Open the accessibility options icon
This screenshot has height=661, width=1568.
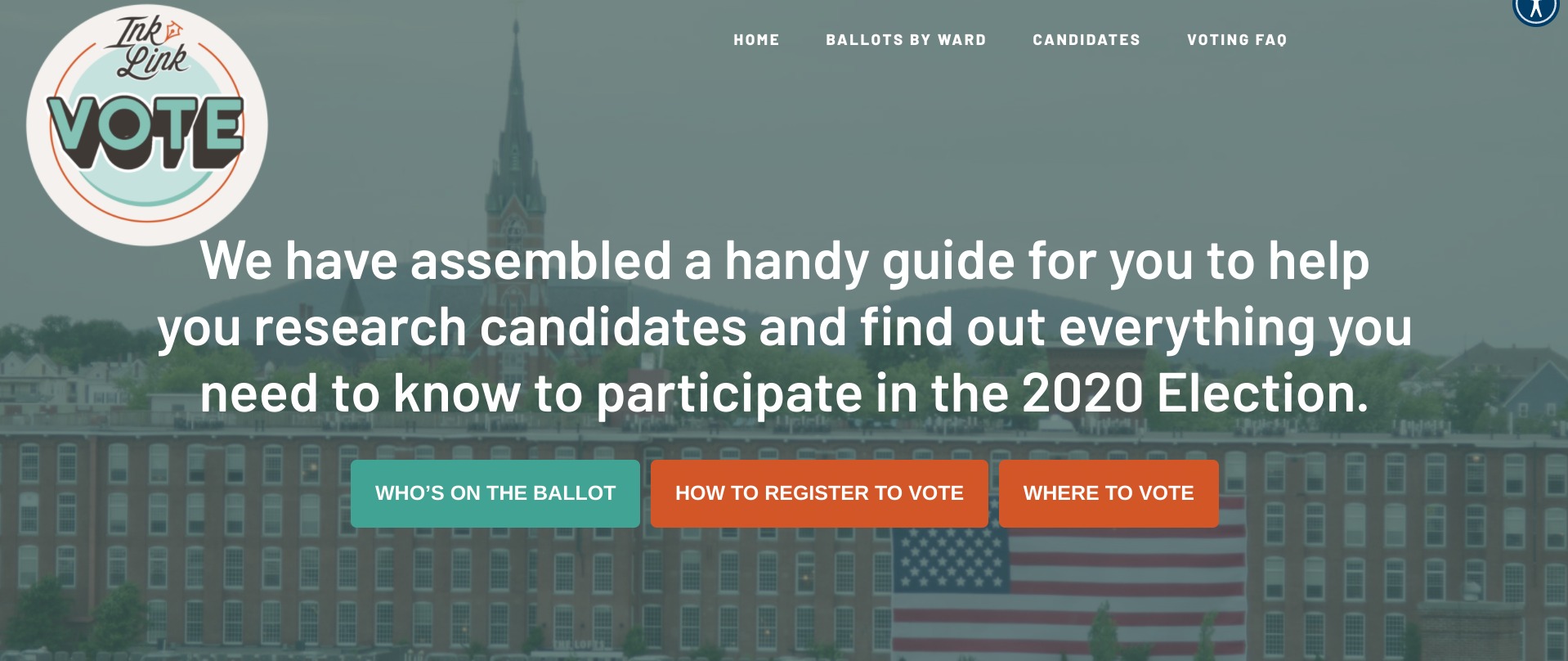(x=1535, y=10)
